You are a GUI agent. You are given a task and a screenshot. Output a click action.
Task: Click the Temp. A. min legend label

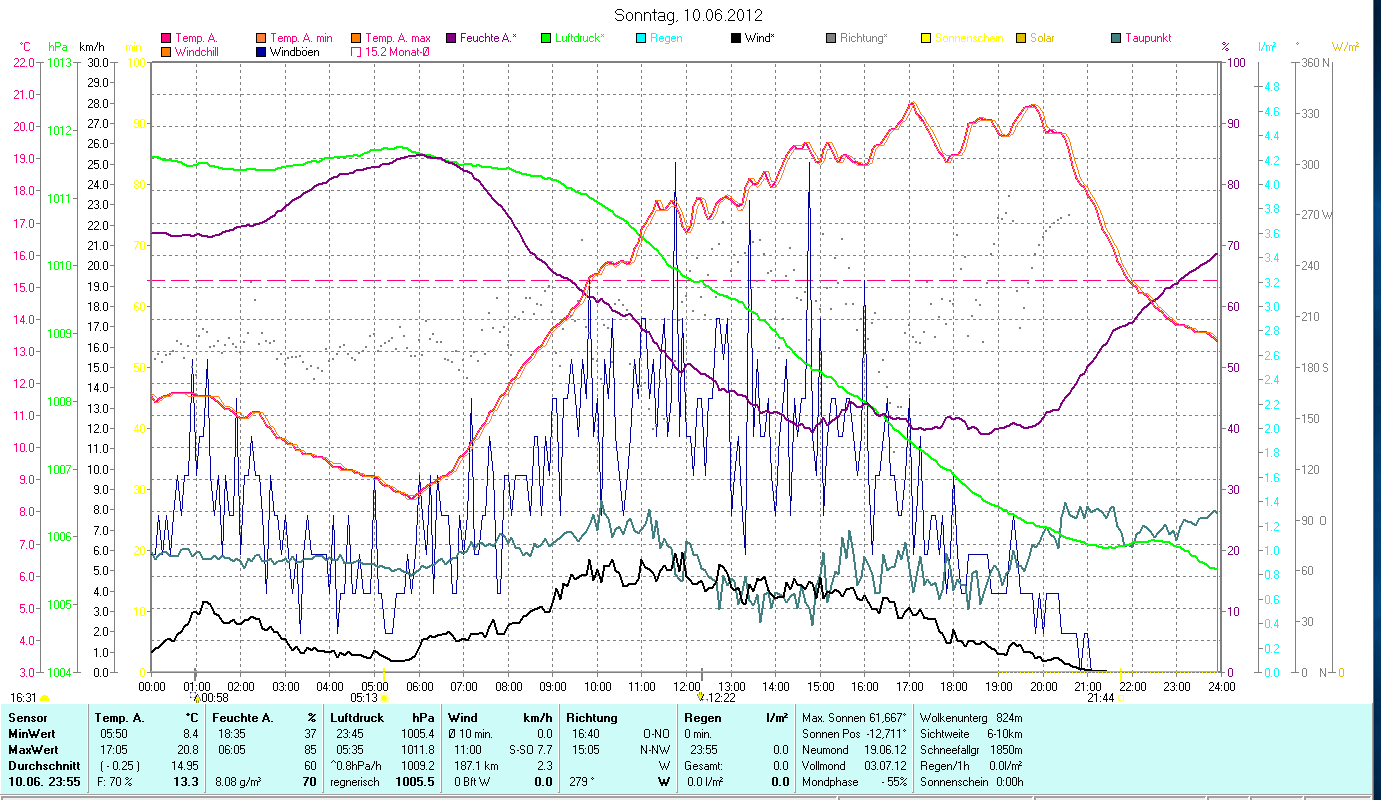click(x=301, y=38)
